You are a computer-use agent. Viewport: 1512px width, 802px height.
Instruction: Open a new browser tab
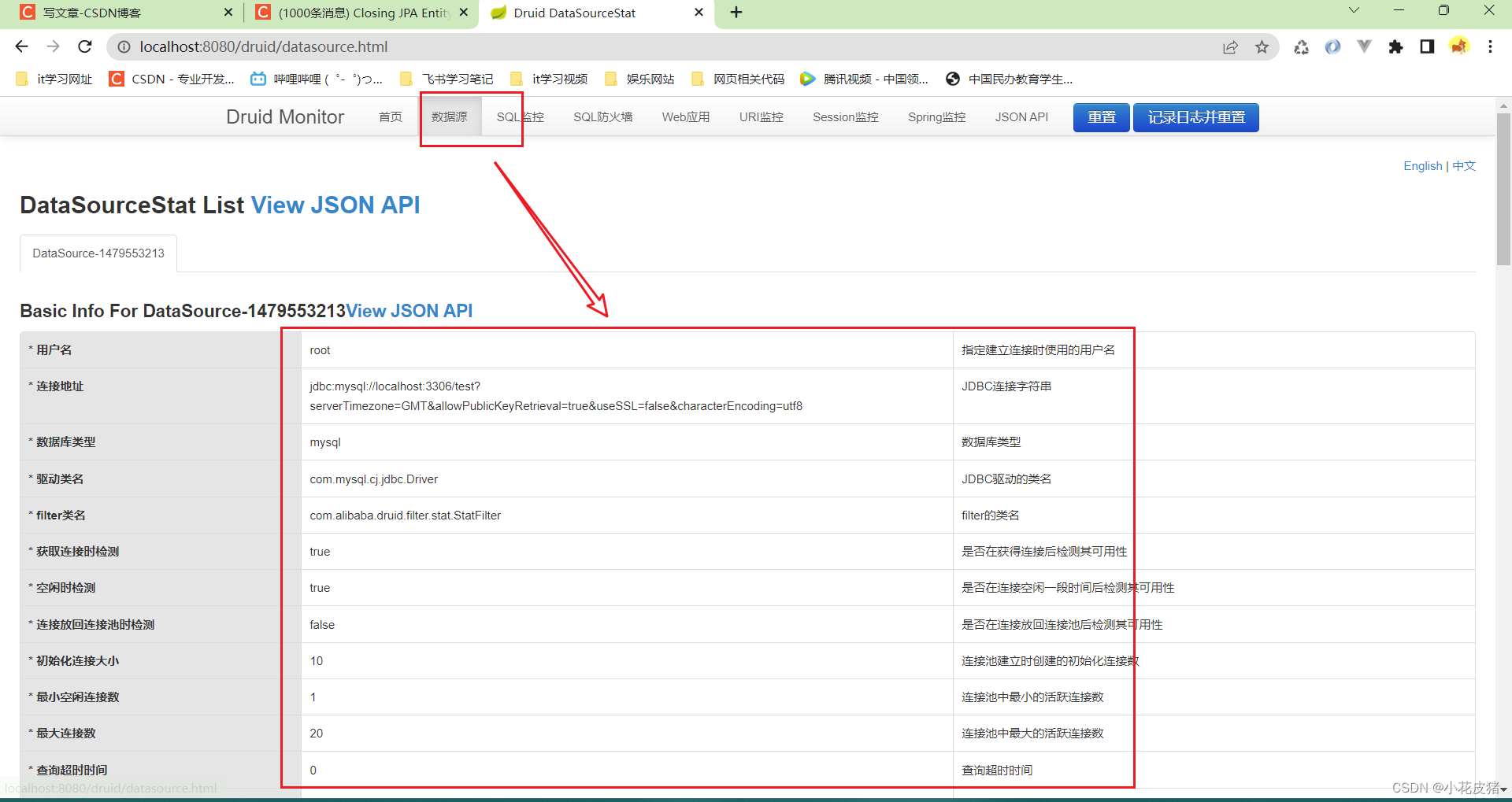[x=736, y=13]
